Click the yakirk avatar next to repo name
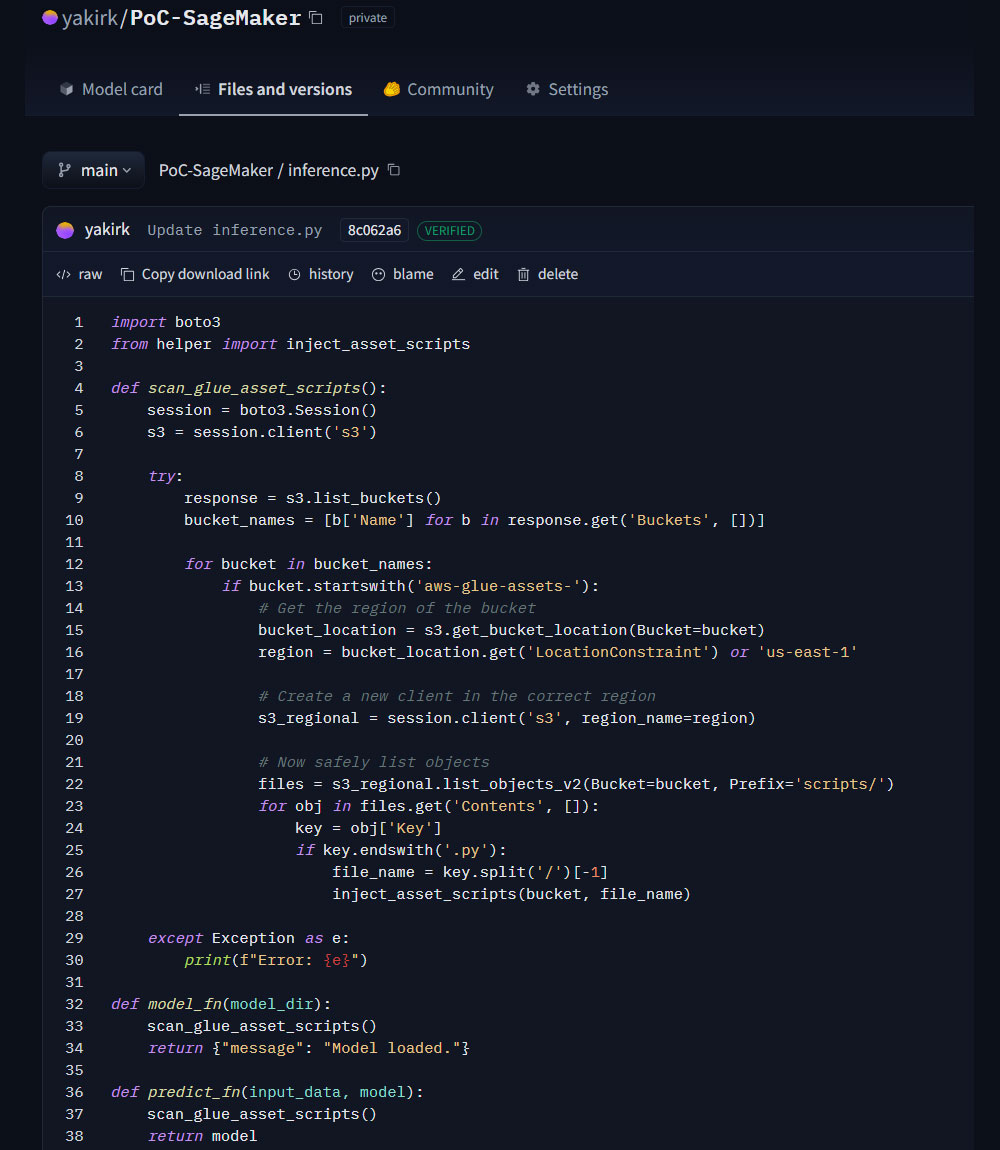 pos(50,18)
